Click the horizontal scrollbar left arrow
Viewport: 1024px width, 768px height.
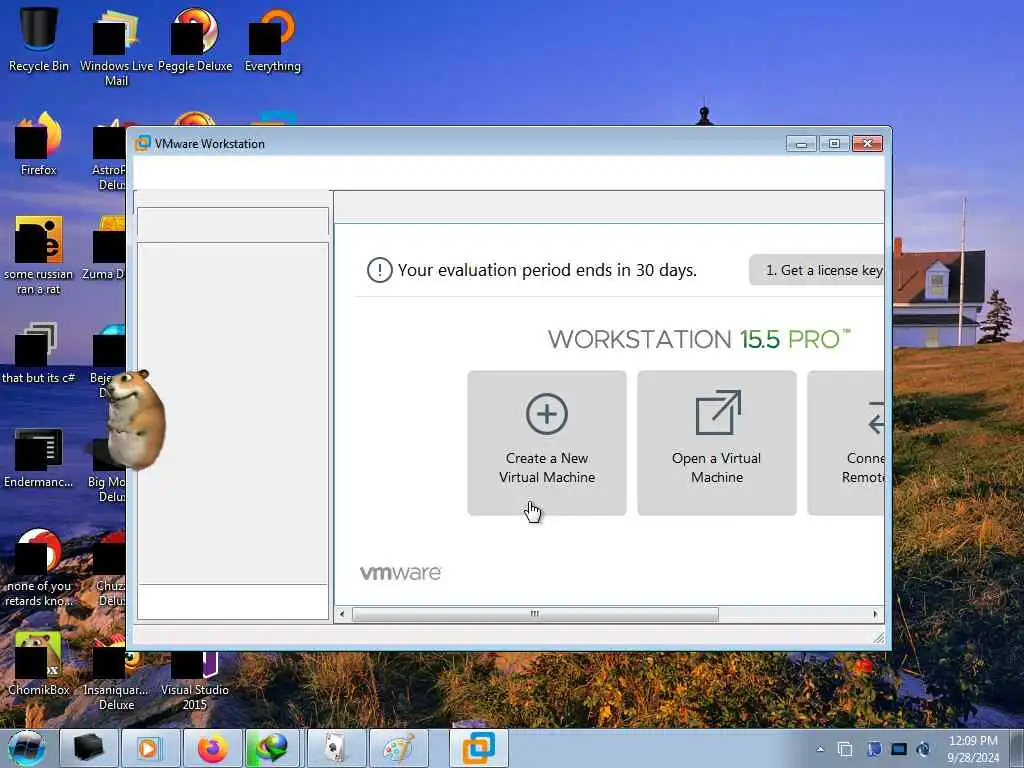[342, 614]
